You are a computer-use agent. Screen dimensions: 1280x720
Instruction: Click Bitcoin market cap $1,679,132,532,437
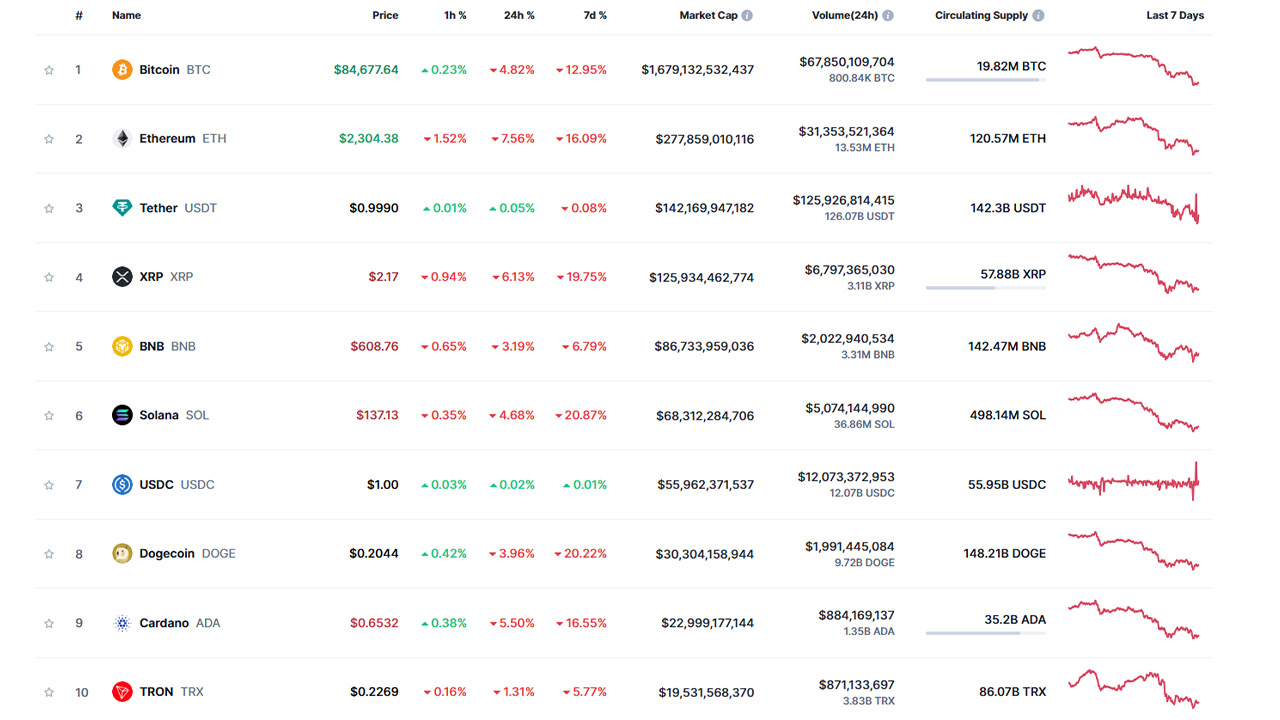coord(698,70)
